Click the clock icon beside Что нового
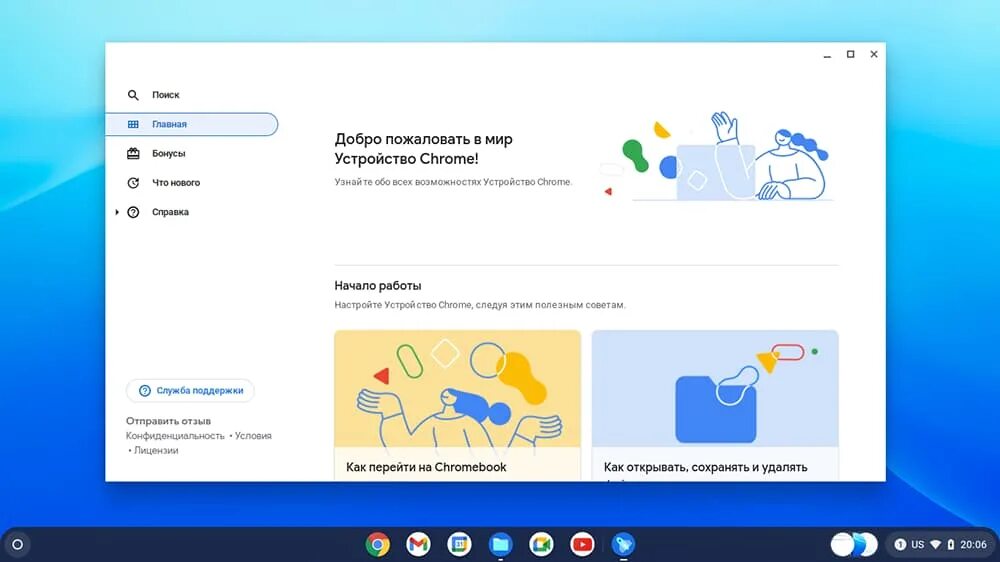This screenshot has height=562, width=1000. 133,183
